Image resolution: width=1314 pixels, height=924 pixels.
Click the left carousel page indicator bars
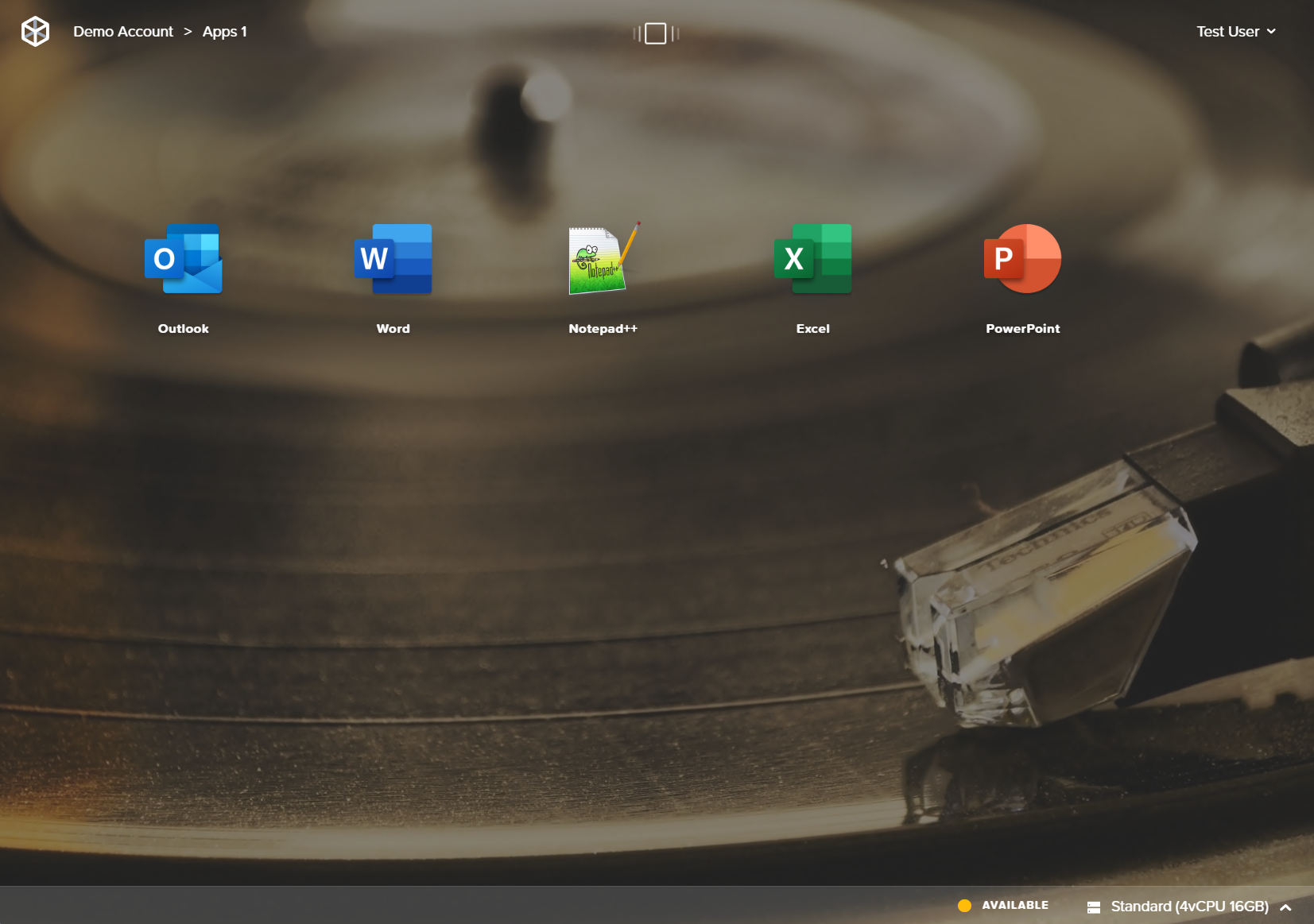(636, 33)
